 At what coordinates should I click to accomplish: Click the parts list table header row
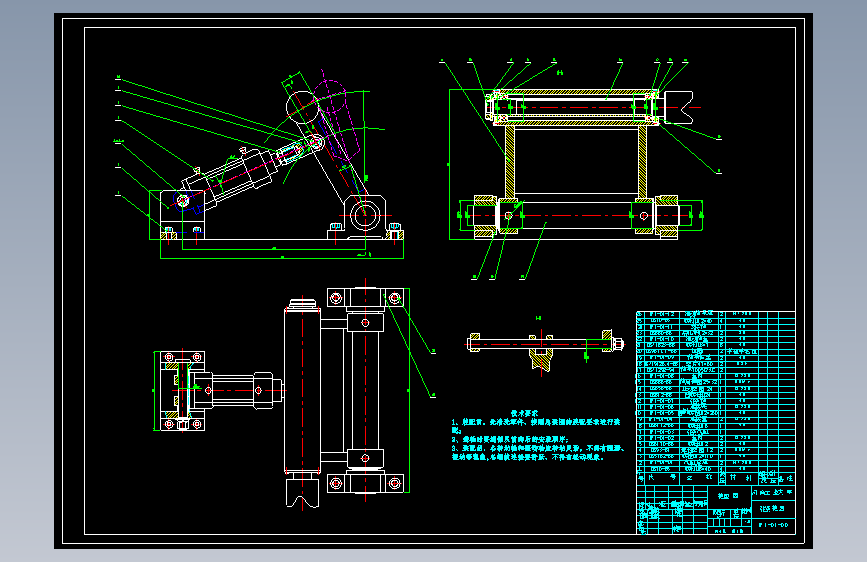716,477
